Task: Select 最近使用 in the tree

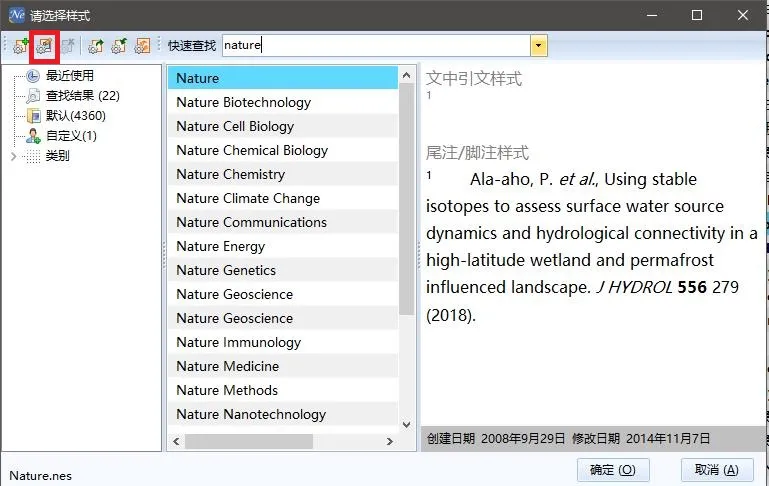Action: 70,76
